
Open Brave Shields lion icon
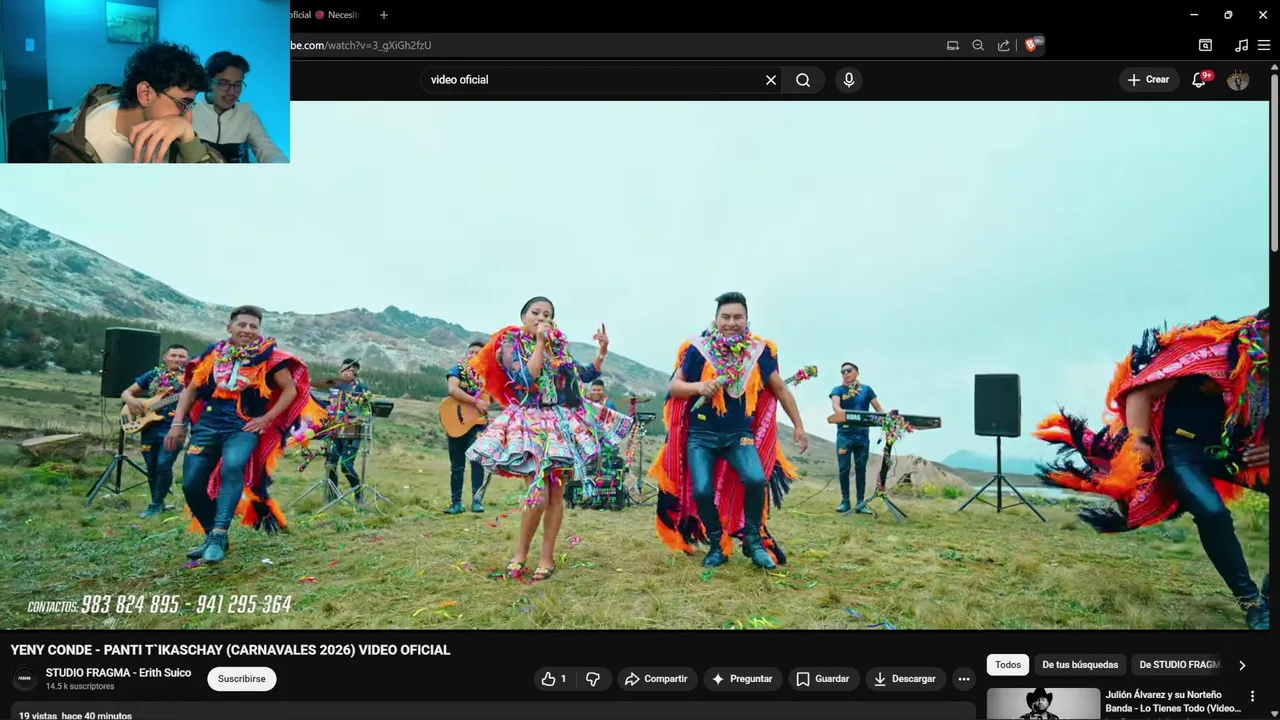pos(1032,45)
